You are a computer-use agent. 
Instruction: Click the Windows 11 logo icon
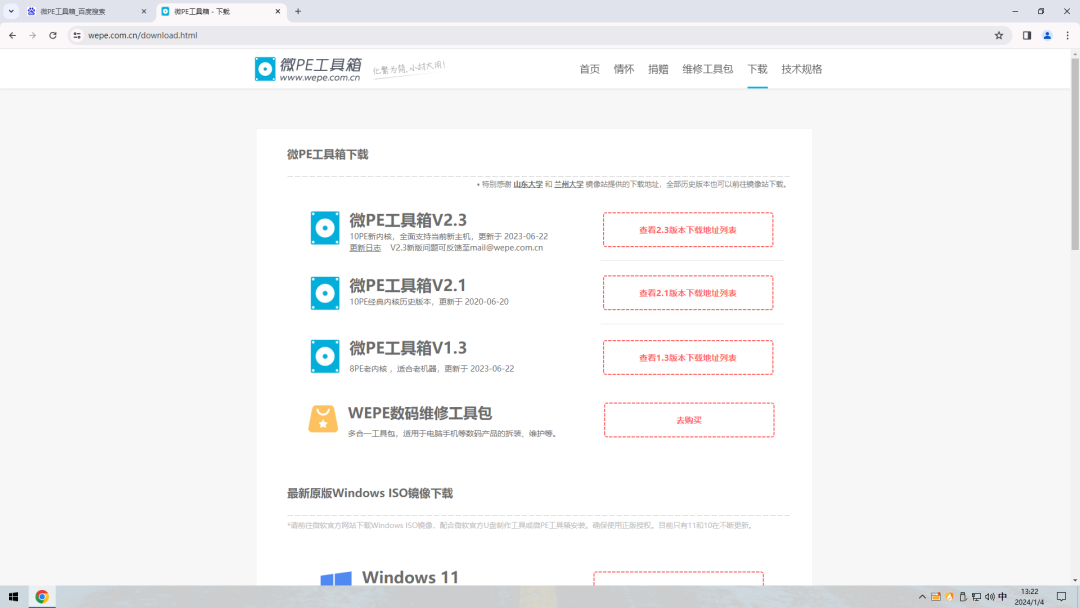(336, 578)
